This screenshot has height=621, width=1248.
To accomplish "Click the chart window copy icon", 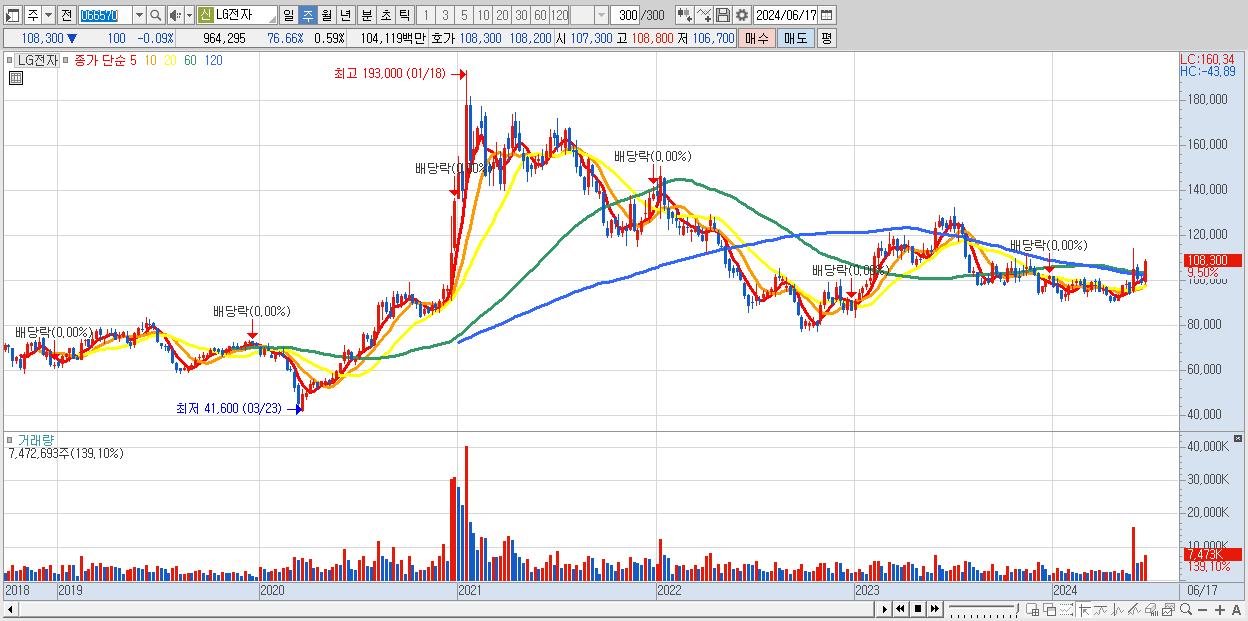I will pyautogui.click(x=1168, y=610).
